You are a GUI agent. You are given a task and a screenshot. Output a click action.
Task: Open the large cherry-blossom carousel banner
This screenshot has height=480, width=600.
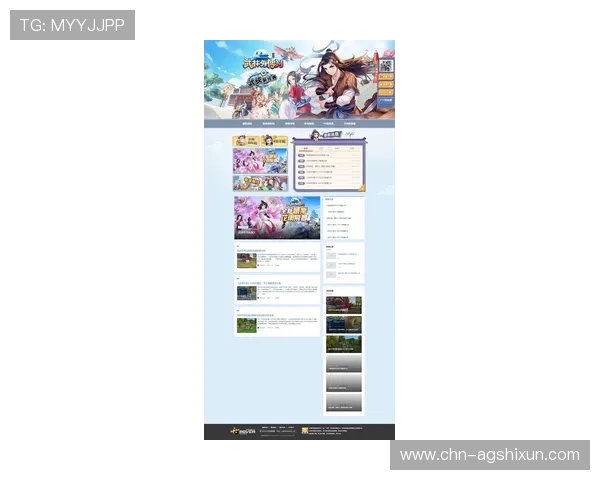pos(277,218)
